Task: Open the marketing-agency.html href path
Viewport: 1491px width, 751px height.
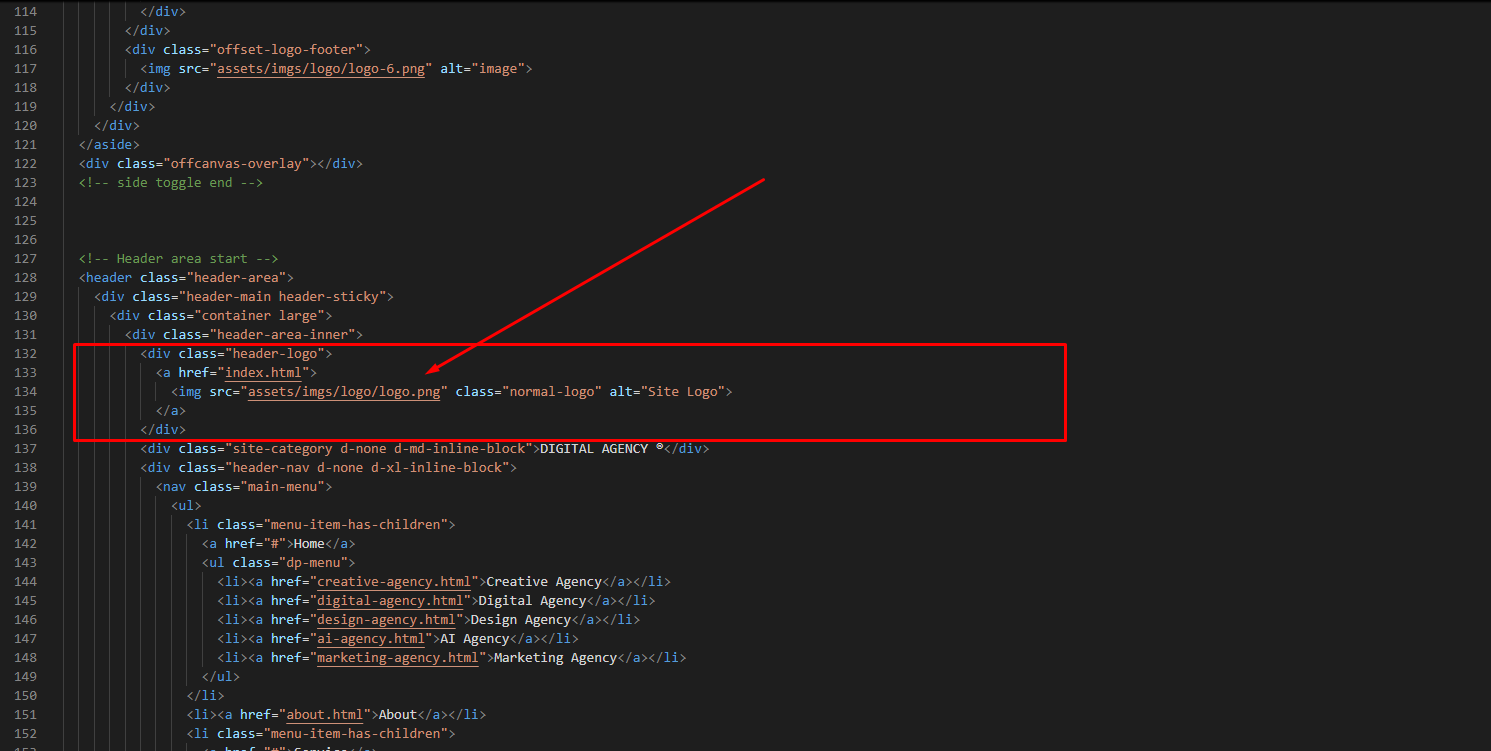Action: (x=397, y=658)
